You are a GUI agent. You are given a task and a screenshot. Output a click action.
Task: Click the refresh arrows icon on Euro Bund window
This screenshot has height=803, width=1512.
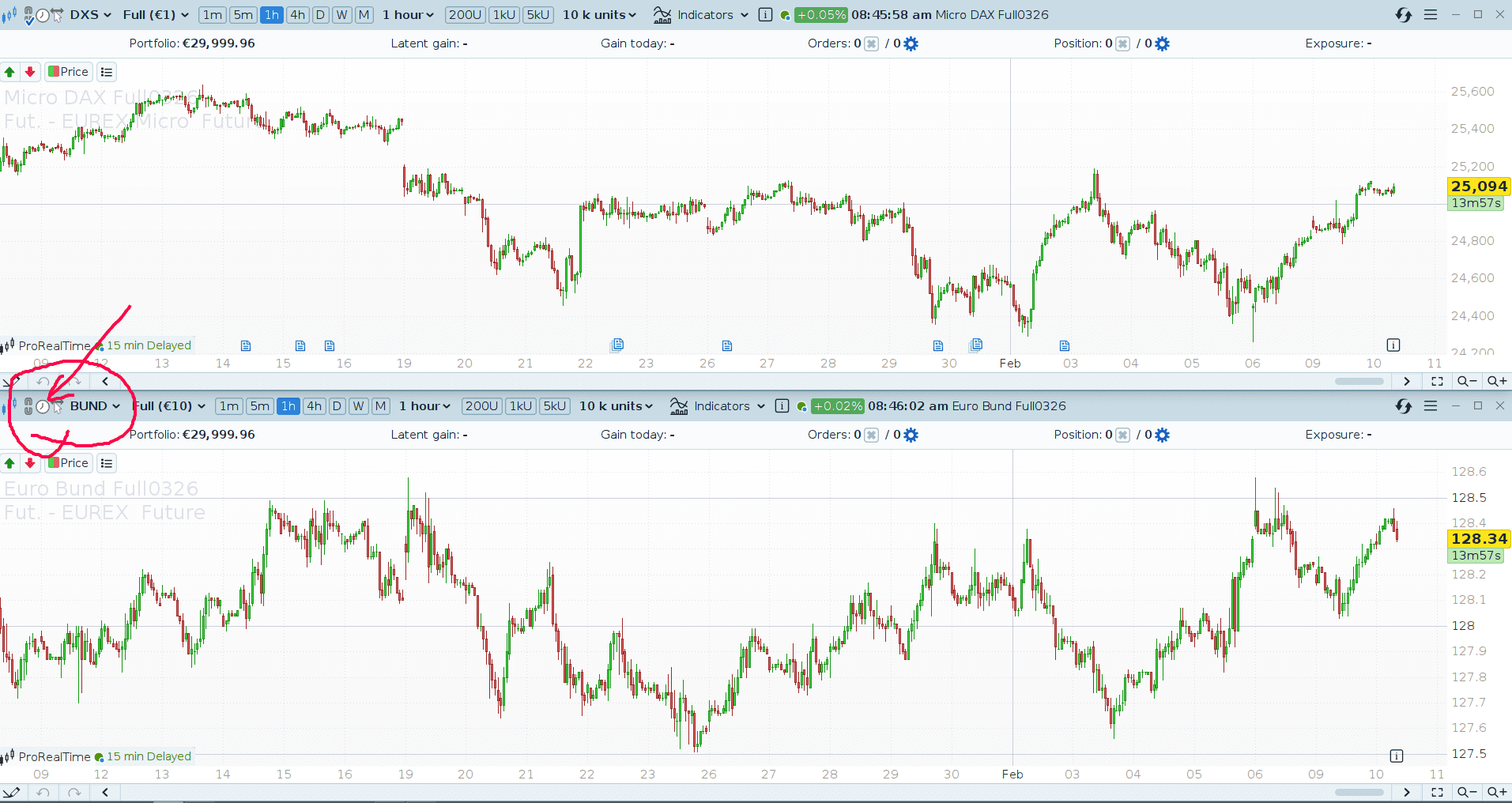point(1404,406)
